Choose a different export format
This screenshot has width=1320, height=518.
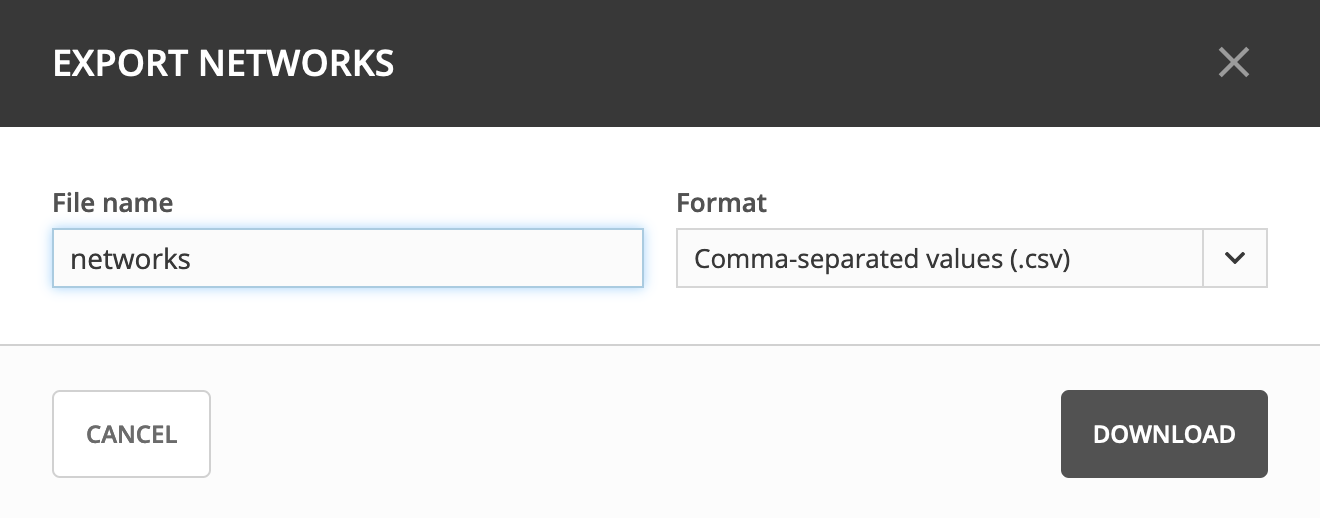tap(940, 259)
